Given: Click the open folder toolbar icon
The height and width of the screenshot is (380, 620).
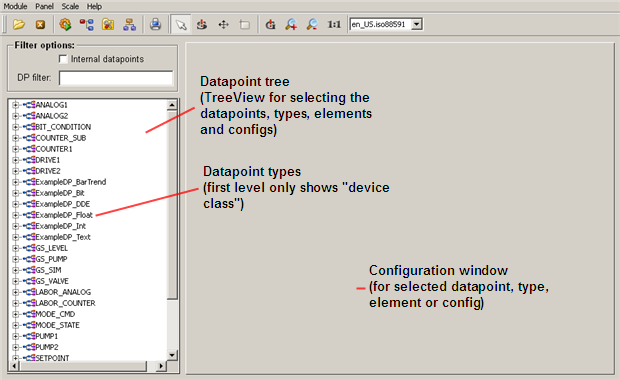Looking at the screenshot, I should click(x=18, y=25).
